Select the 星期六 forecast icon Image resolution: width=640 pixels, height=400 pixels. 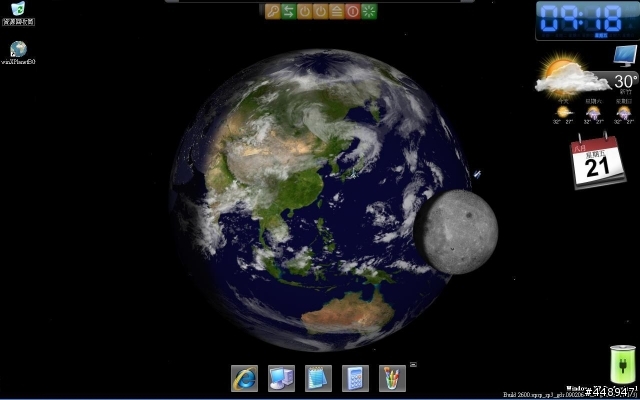point(593,111)
